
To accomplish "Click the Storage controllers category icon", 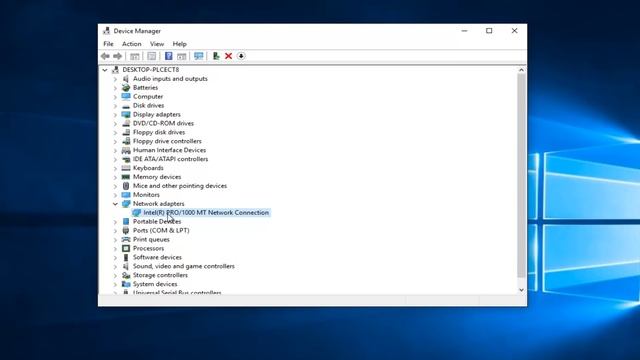I will pos(126,275).
